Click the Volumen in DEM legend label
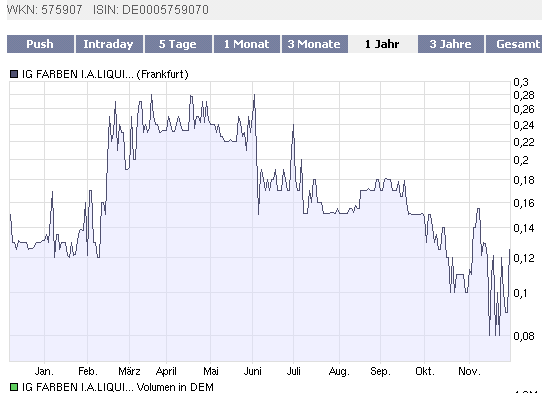 tap(175, 387)
